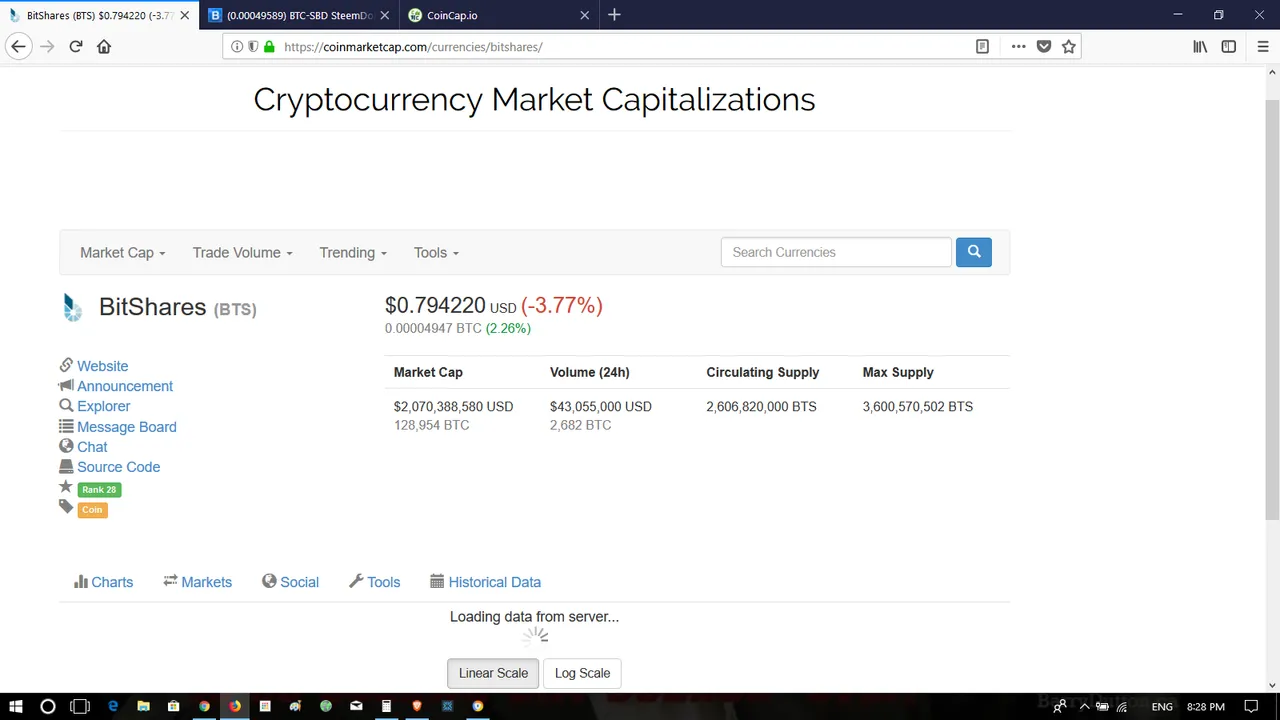Click the green padlock site security icon

(x=269, y=47)
